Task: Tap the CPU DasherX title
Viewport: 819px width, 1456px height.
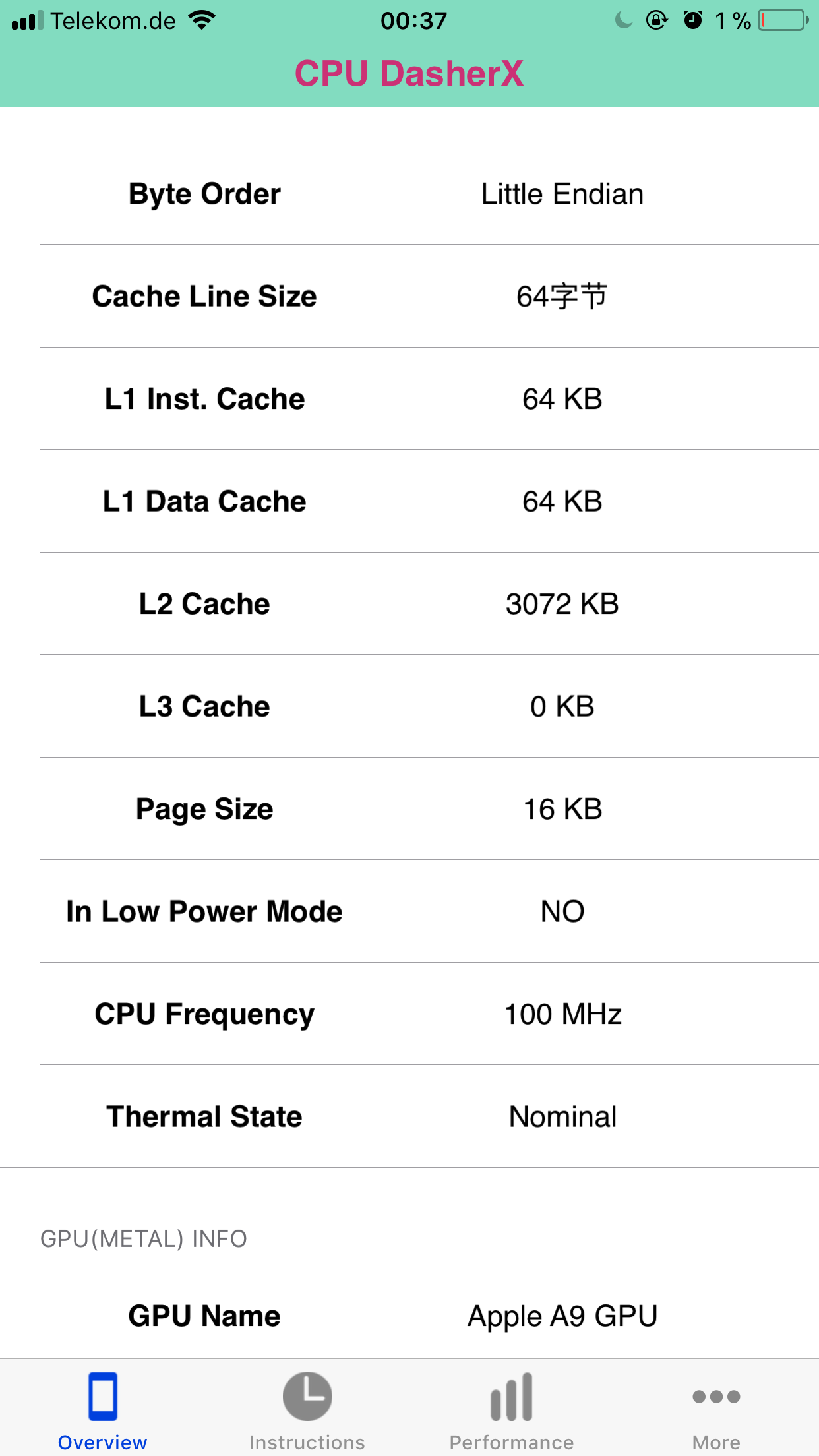Action: 409,73
